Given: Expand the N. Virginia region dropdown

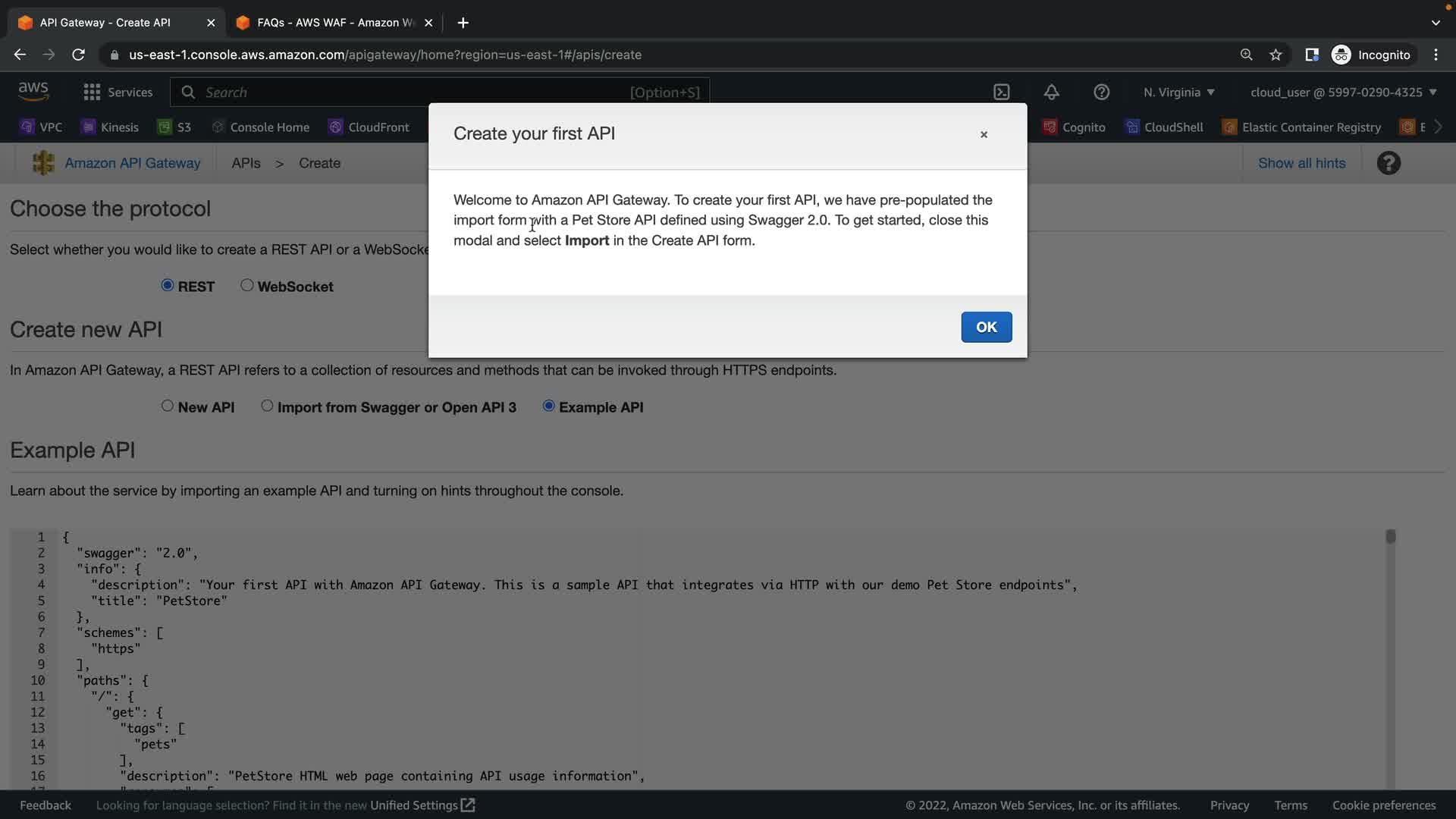Looking at the screenshot, I should [1178, 92].
